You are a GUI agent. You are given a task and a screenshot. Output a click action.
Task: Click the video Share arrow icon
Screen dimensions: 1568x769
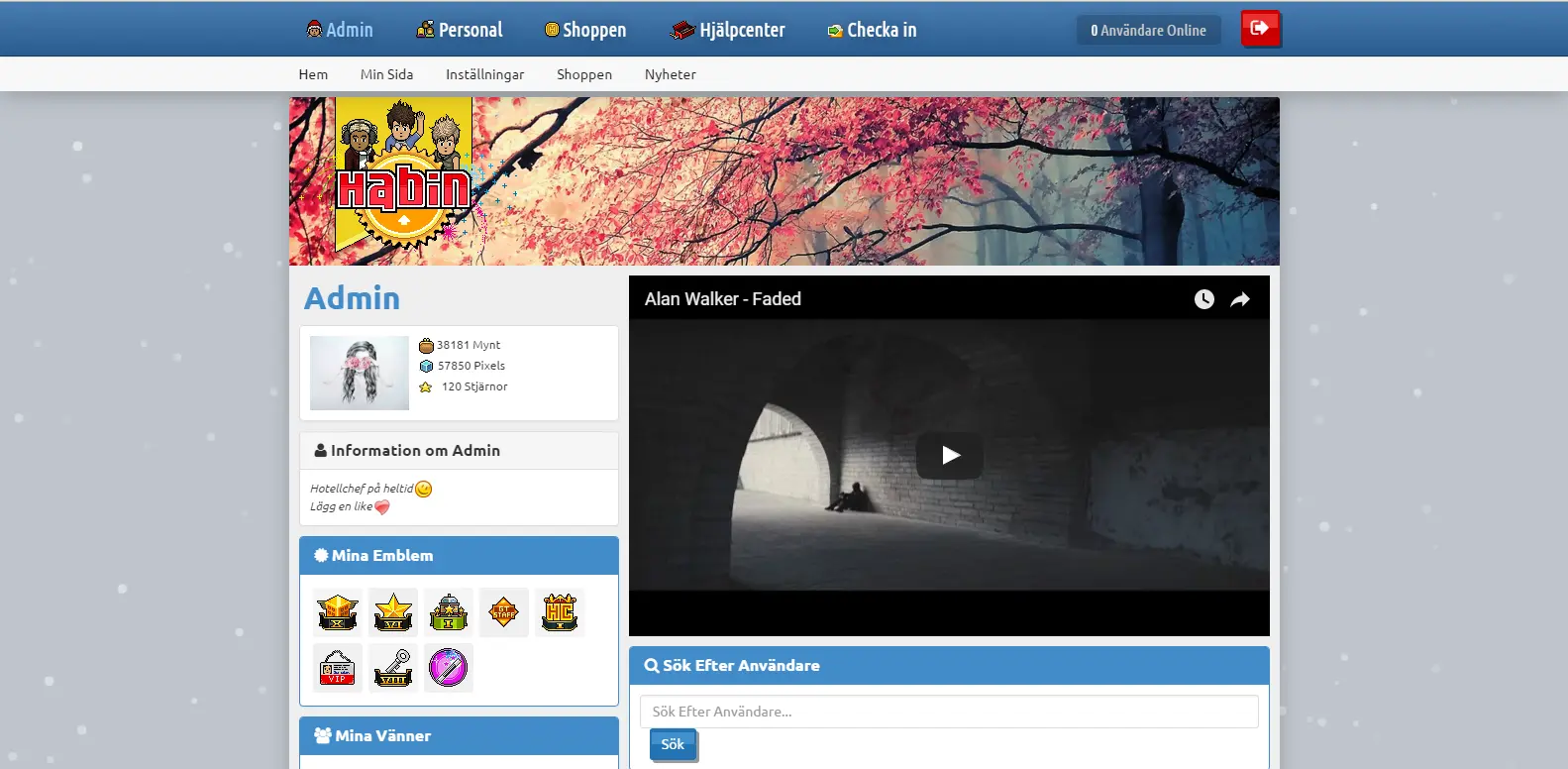click(1240, 299)
